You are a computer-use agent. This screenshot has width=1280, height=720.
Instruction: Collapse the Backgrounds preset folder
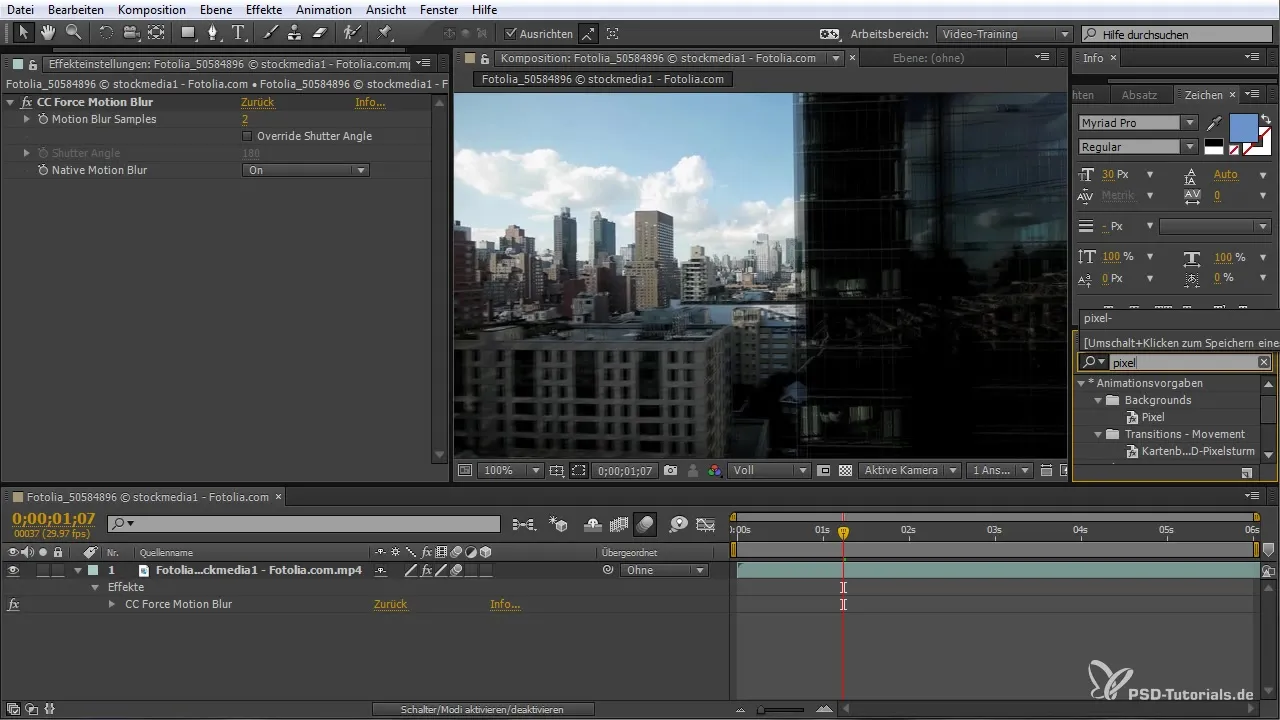tap(1098, 400)
